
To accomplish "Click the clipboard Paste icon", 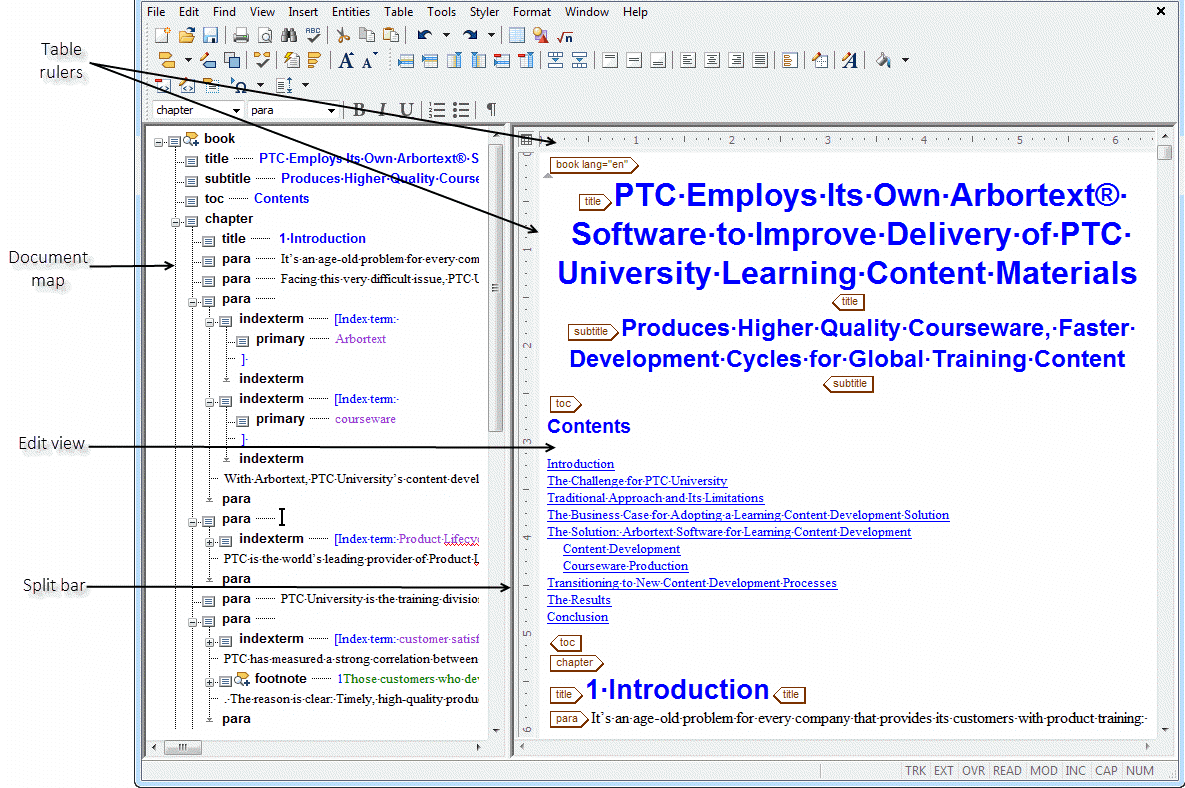I will 391,36.
